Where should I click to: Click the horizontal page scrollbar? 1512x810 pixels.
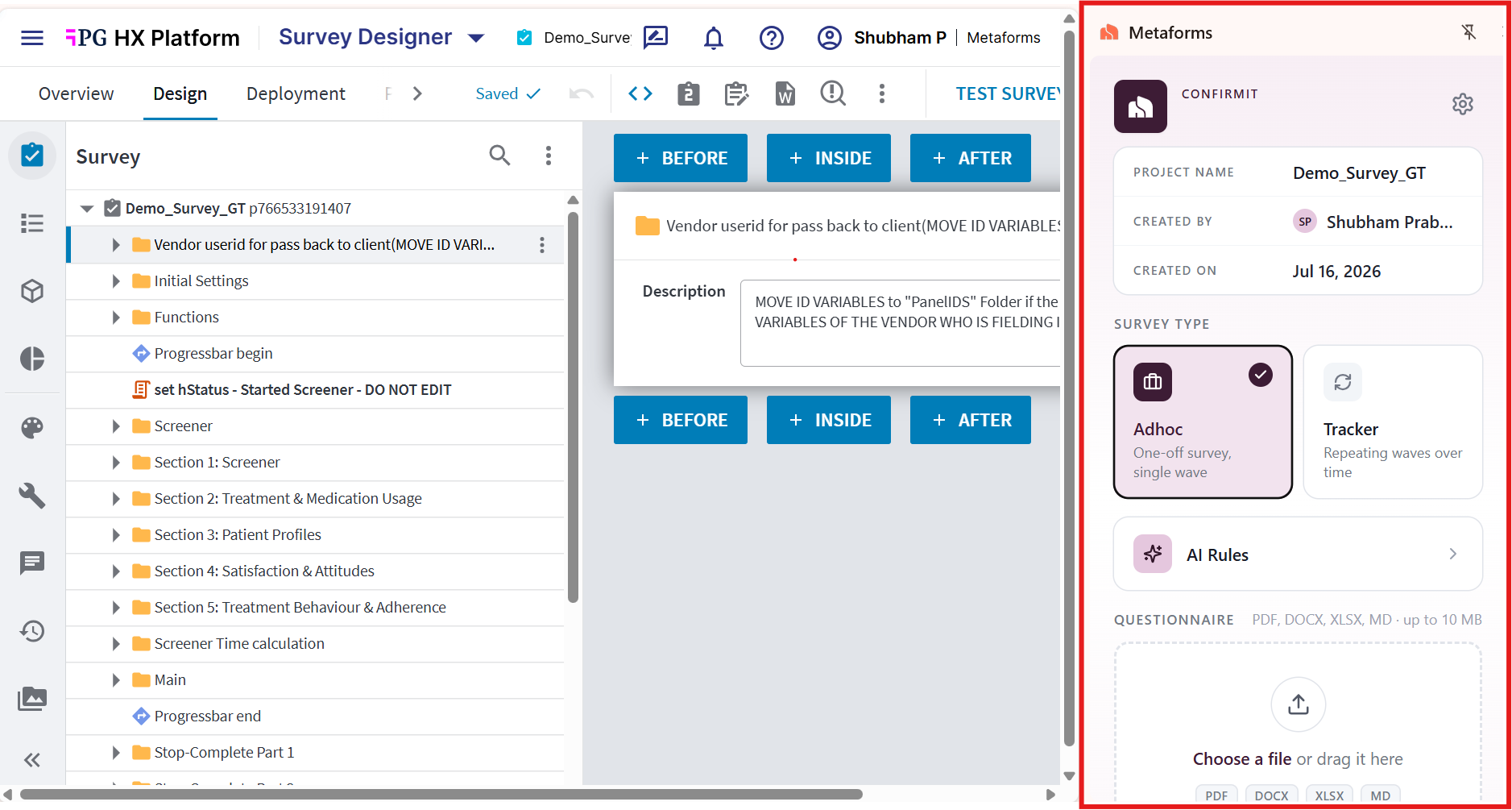point(441,795)
